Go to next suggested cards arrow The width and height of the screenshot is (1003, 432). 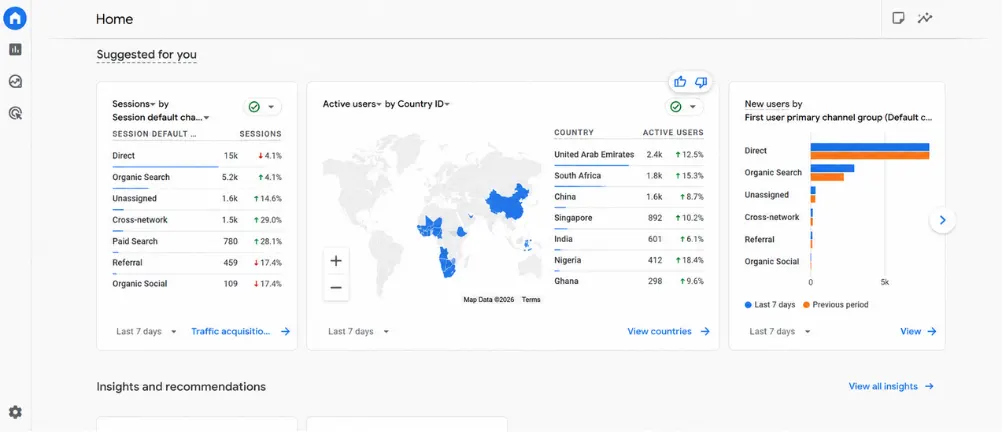point(942,220)
